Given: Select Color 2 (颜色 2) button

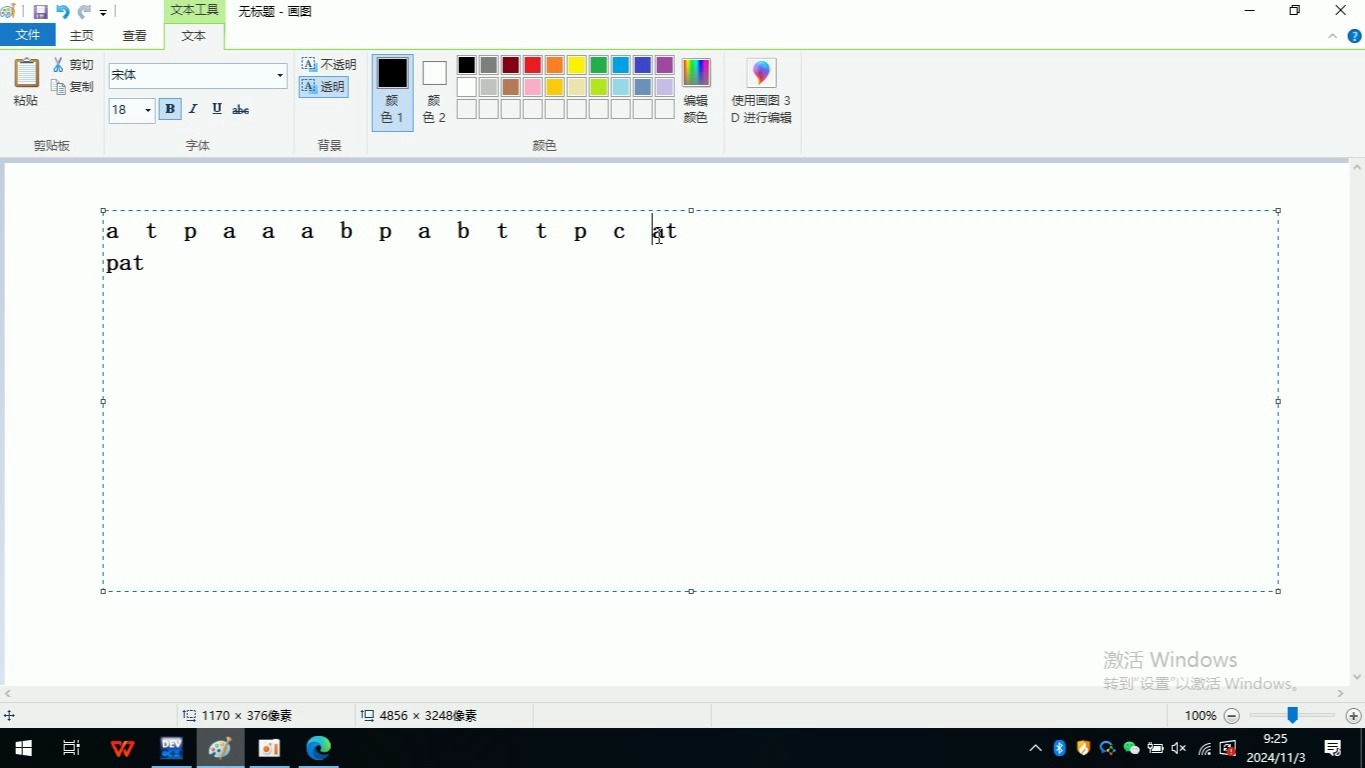Looking at the screenshot, I should coord(434,92).
